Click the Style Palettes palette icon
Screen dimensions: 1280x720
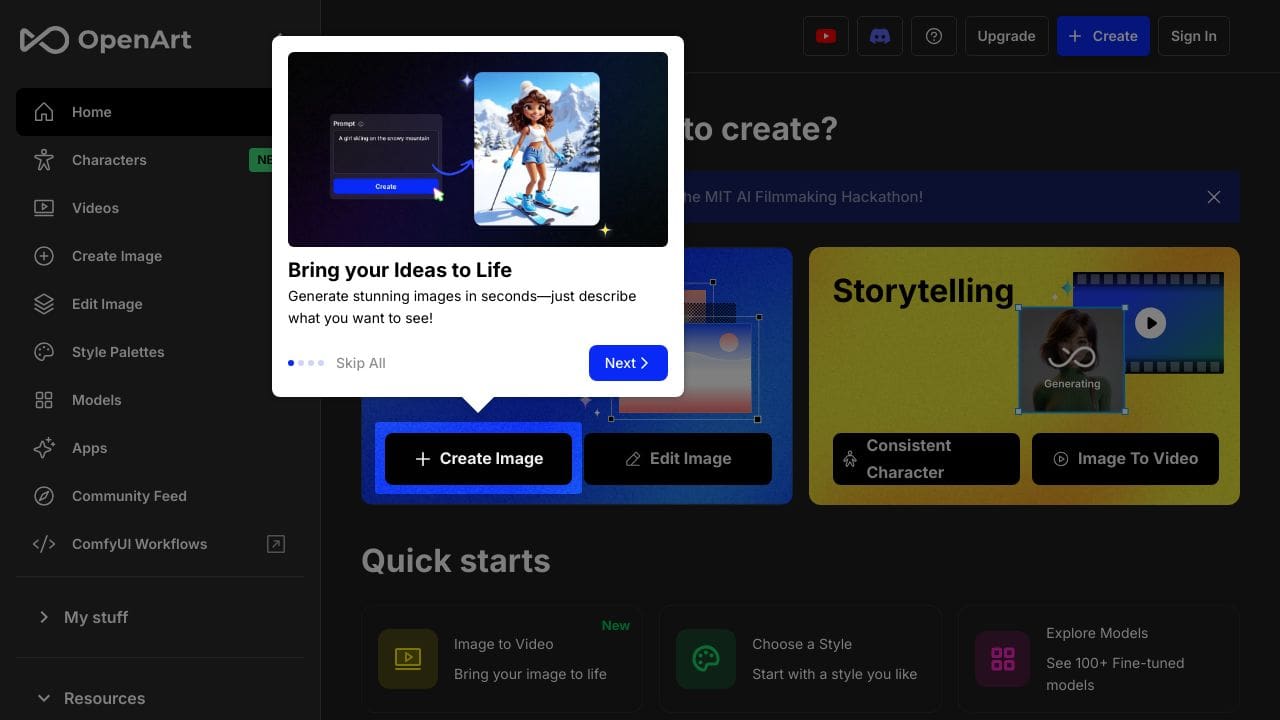(44, 352)
